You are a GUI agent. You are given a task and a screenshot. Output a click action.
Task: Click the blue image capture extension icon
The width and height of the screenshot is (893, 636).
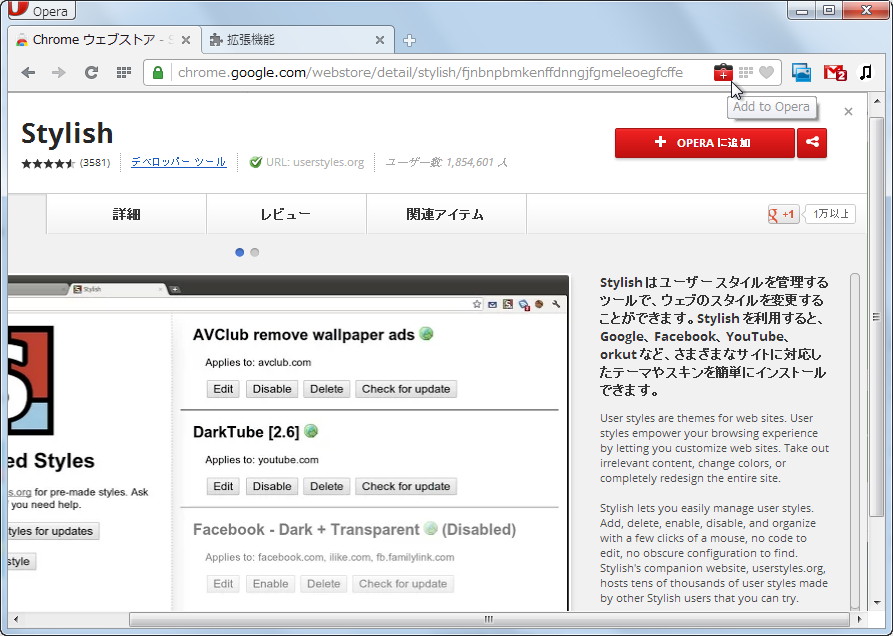[x=803, y=72]
